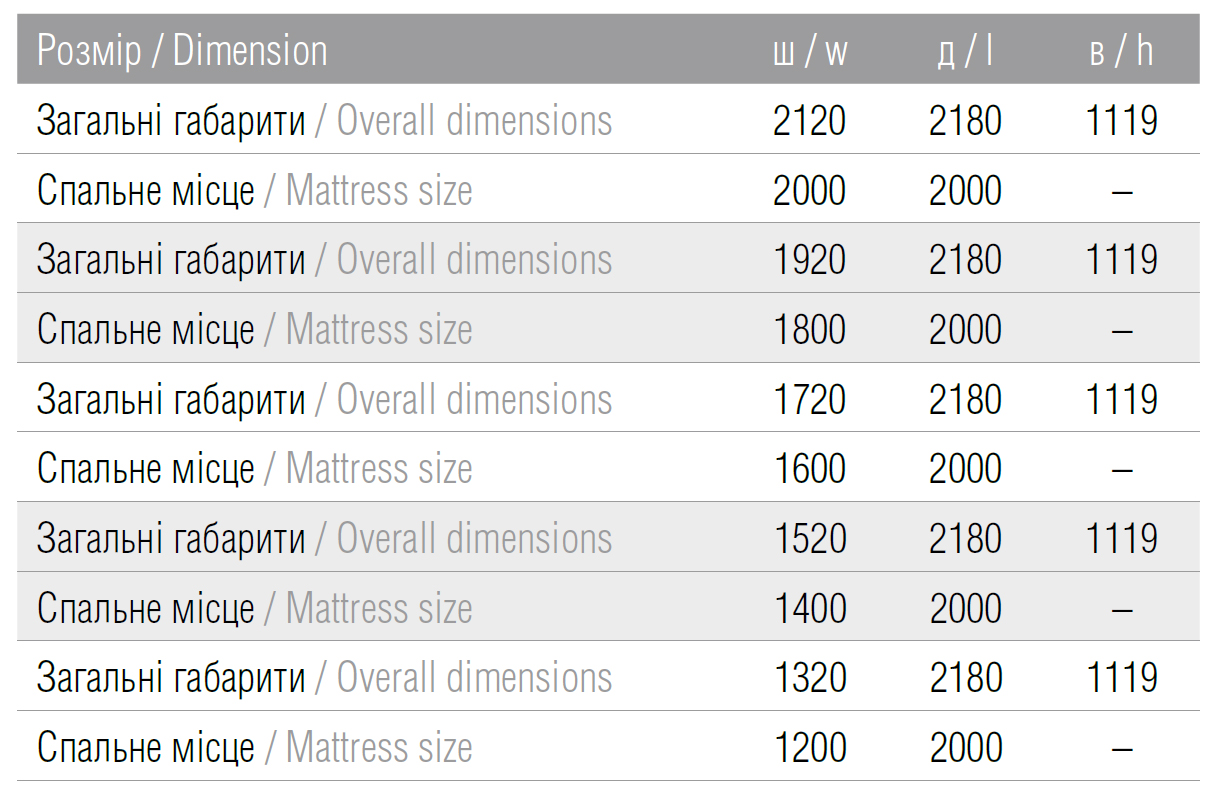Image resolution: width=1222 pixels, height=799 pixels.
Task: Click the height dash in the 1800 row
Action: [x=1122, y=331]
